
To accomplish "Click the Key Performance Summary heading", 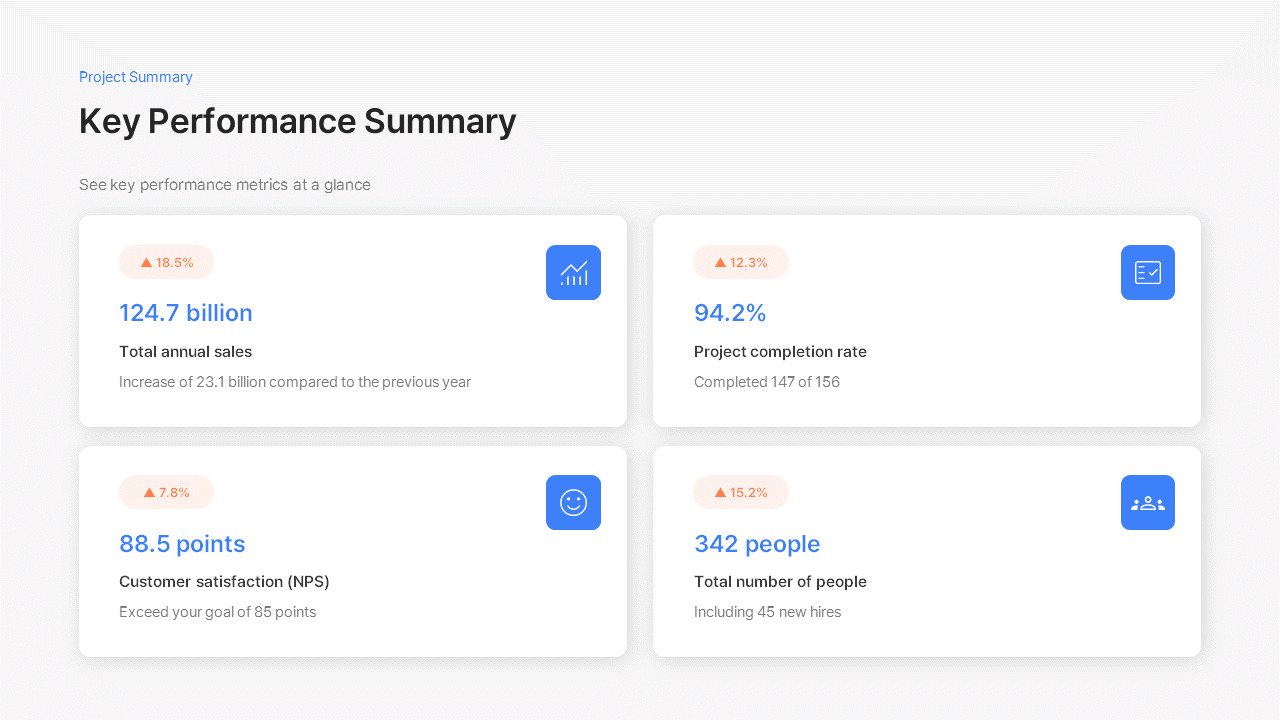I will [297, 121].
